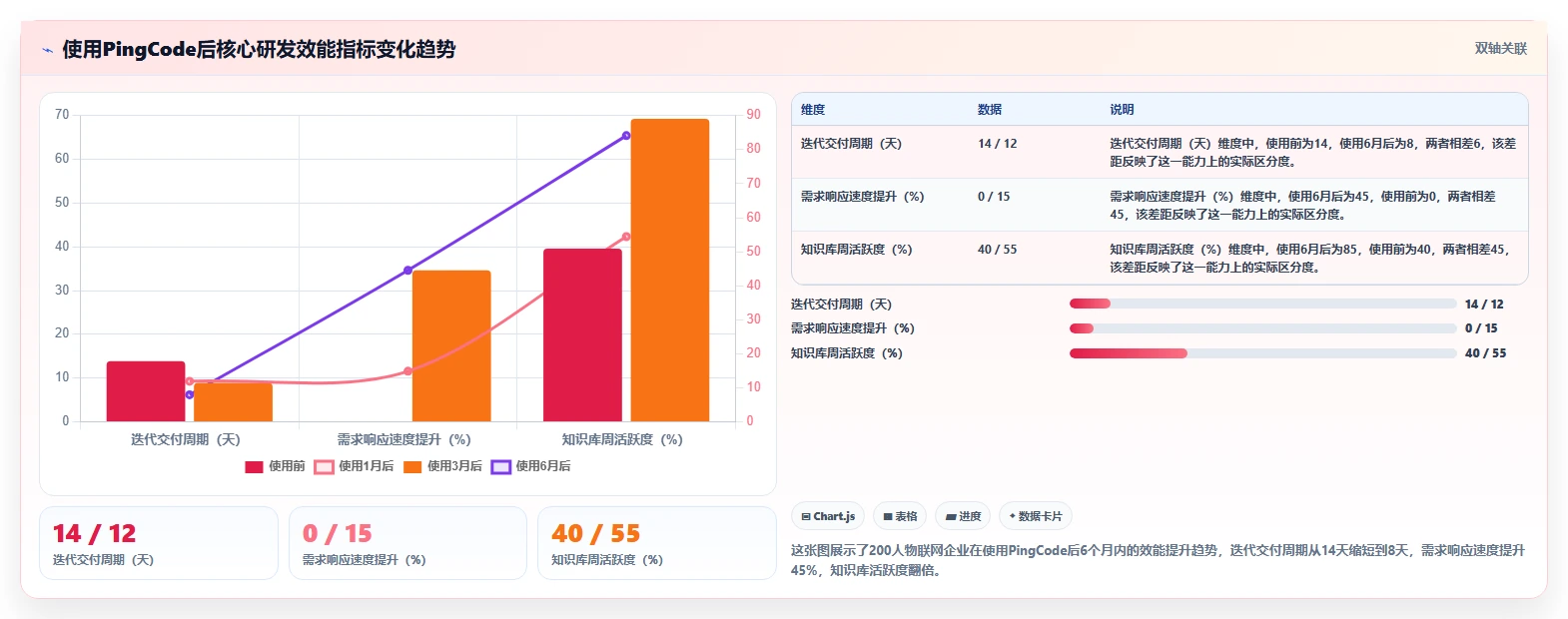Click the 0 / 15 value beside the progress bar

point(1481,328)
